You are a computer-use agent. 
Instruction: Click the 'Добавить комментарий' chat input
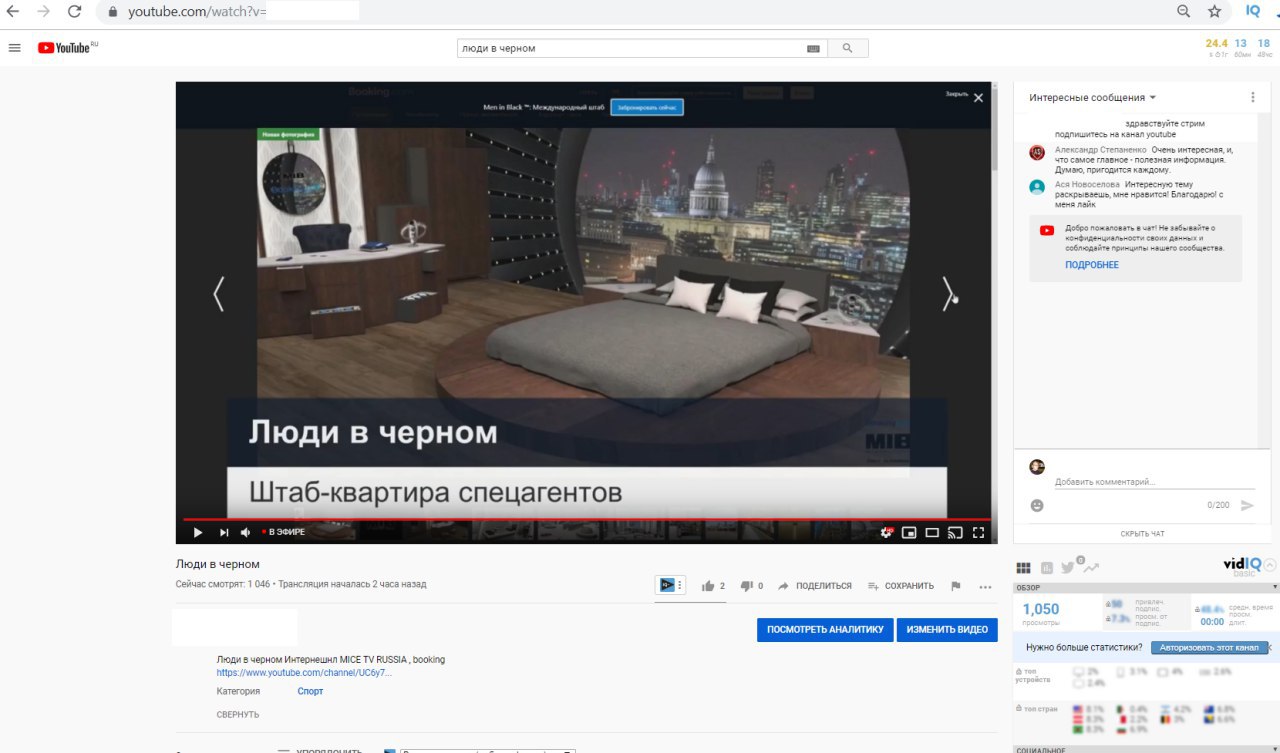point(1155,482)
